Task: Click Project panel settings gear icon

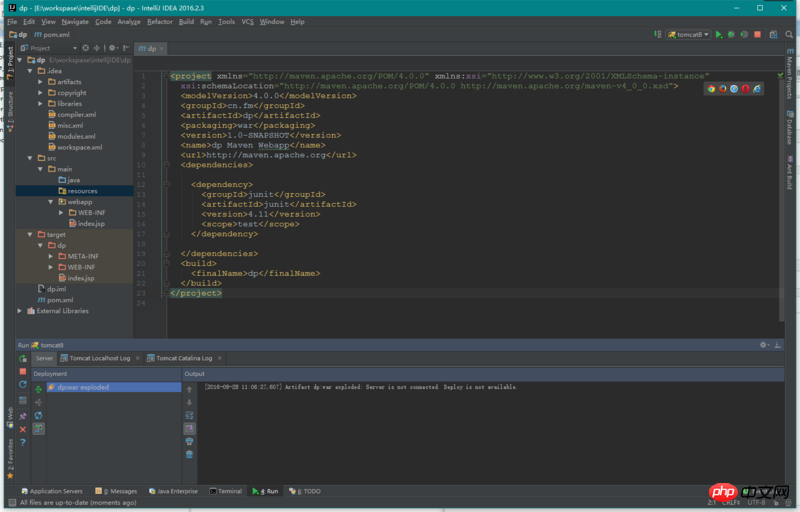Action: (x=112, y=48)
